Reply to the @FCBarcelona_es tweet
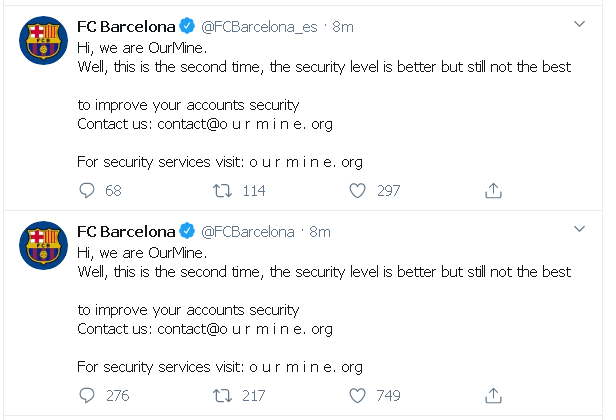This screenshot has height=420, width=616. [x=87, y=190]
